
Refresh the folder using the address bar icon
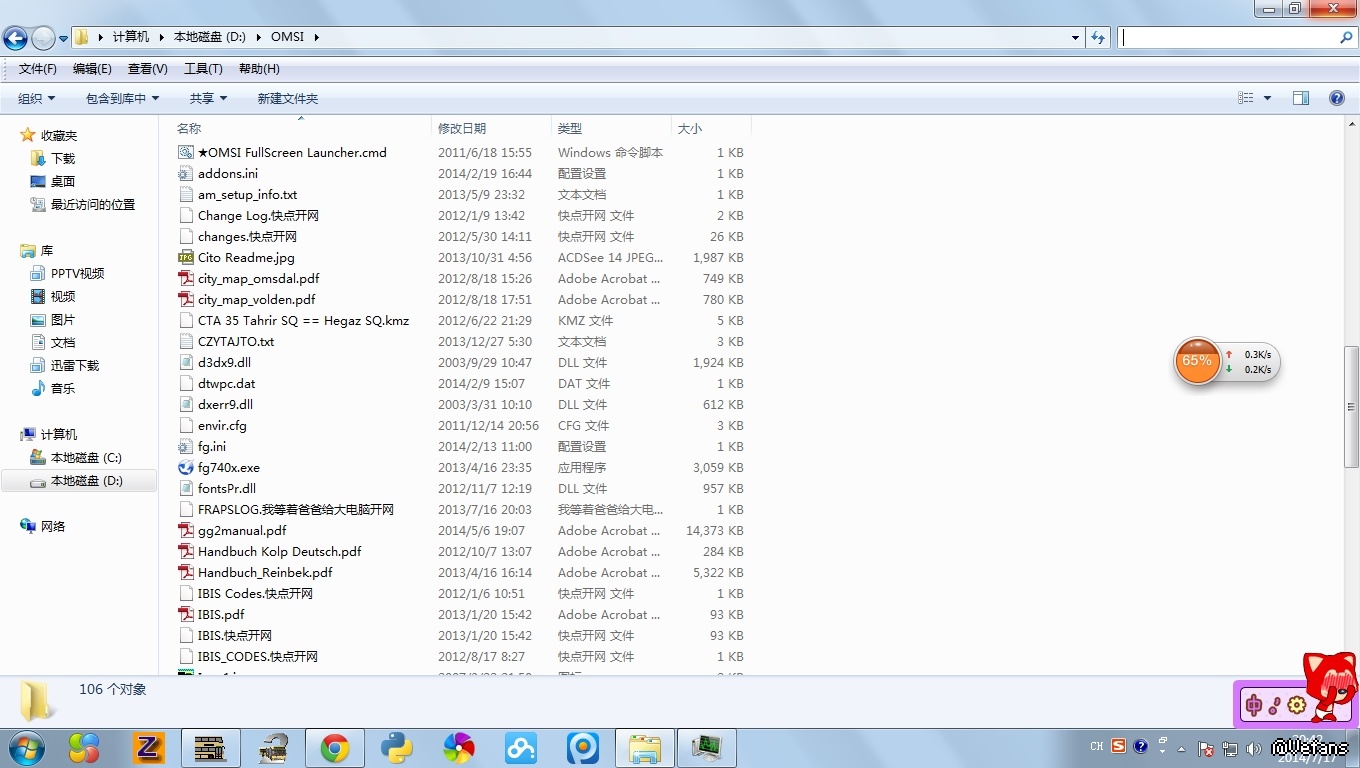(x=1098, y=37)
